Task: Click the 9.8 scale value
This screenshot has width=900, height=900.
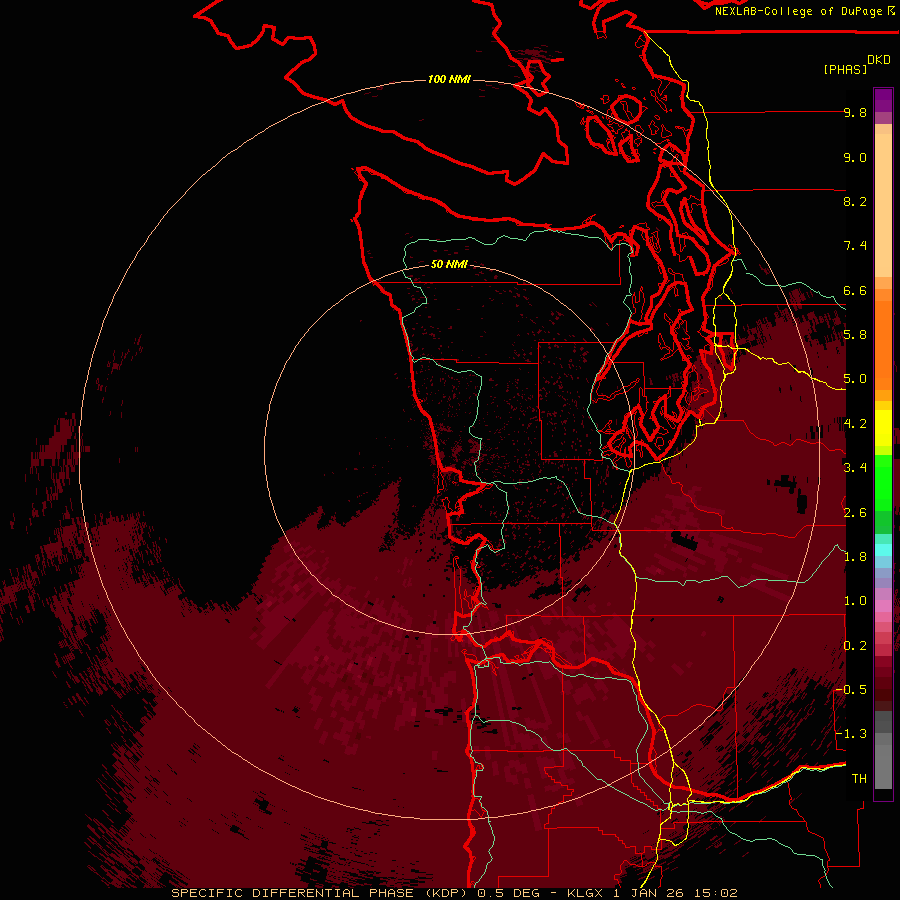Action: [x=855, y=112]
